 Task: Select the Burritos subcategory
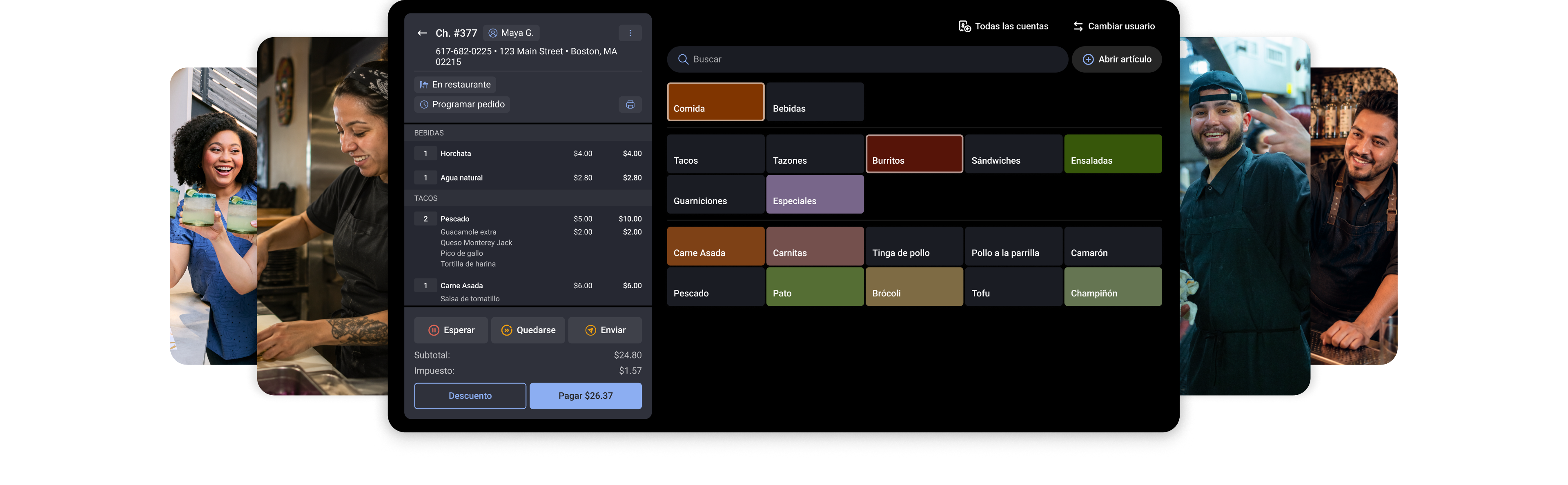[x=914, y=154]
